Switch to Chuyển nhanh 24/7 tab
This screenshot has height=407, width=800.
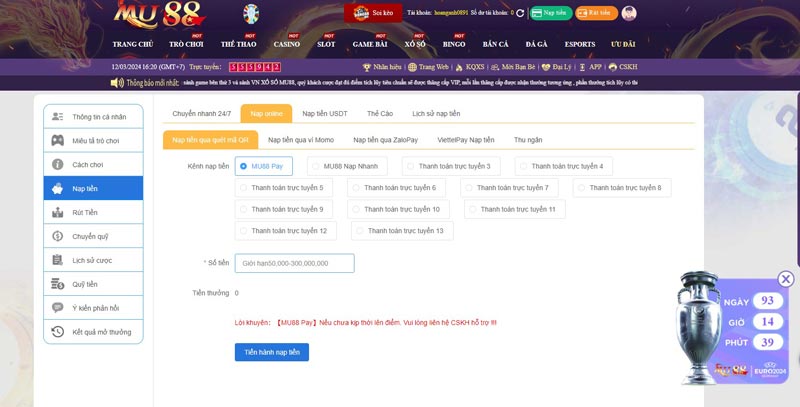tap(202, 113)
